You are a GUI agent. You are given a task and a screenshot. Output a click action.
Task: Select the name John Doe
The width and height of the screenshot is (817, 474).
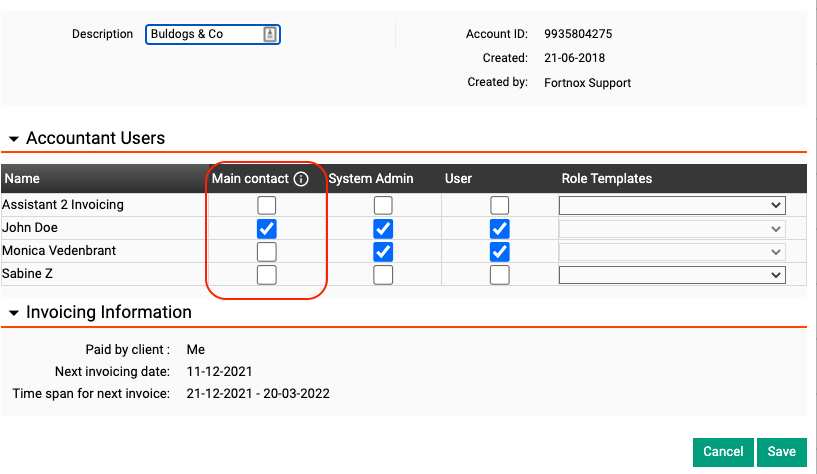click(30, 228)
